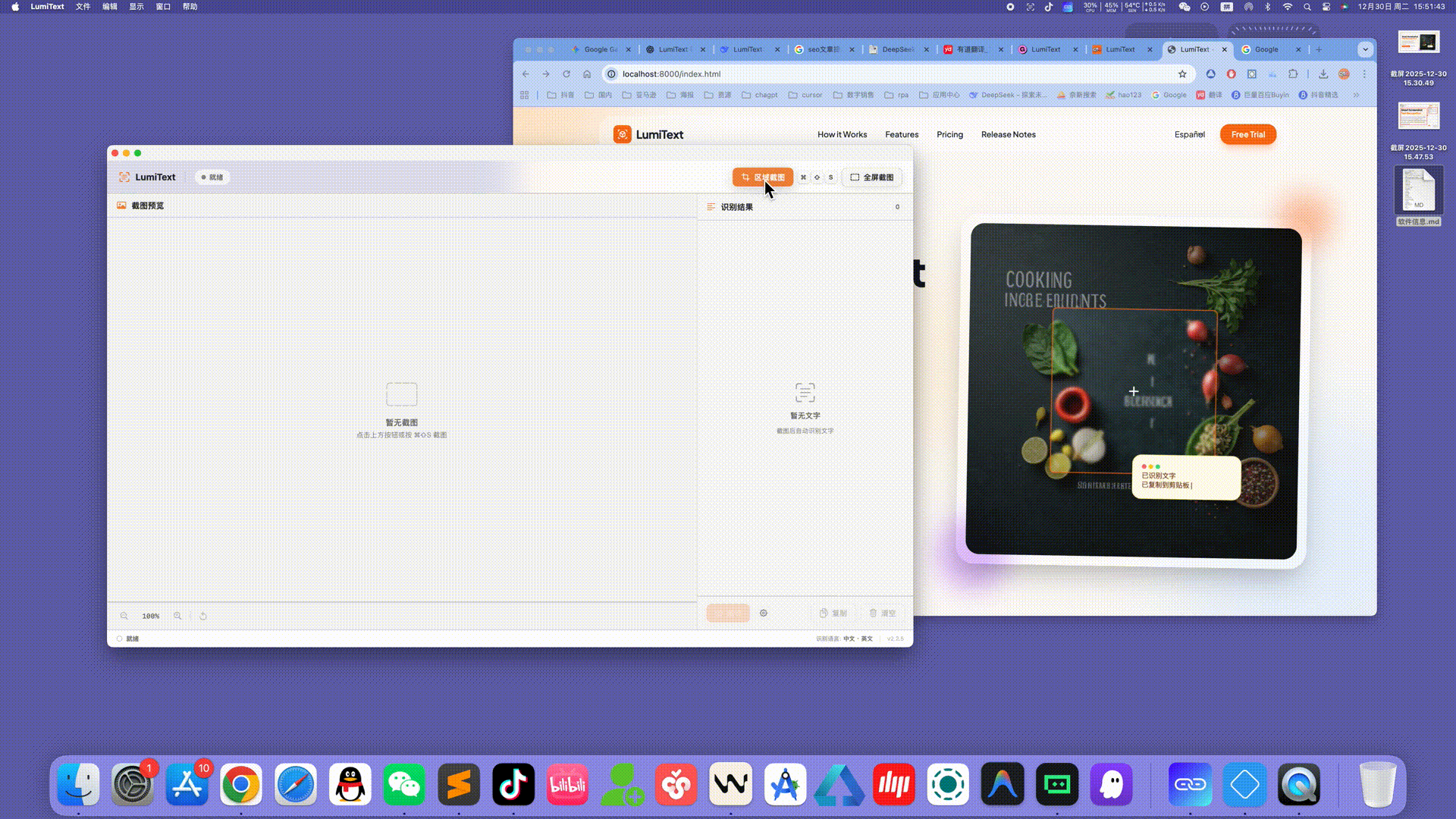Bookmark this page with the star icon
1456x819 pixels.
(x=1182, y=74)
